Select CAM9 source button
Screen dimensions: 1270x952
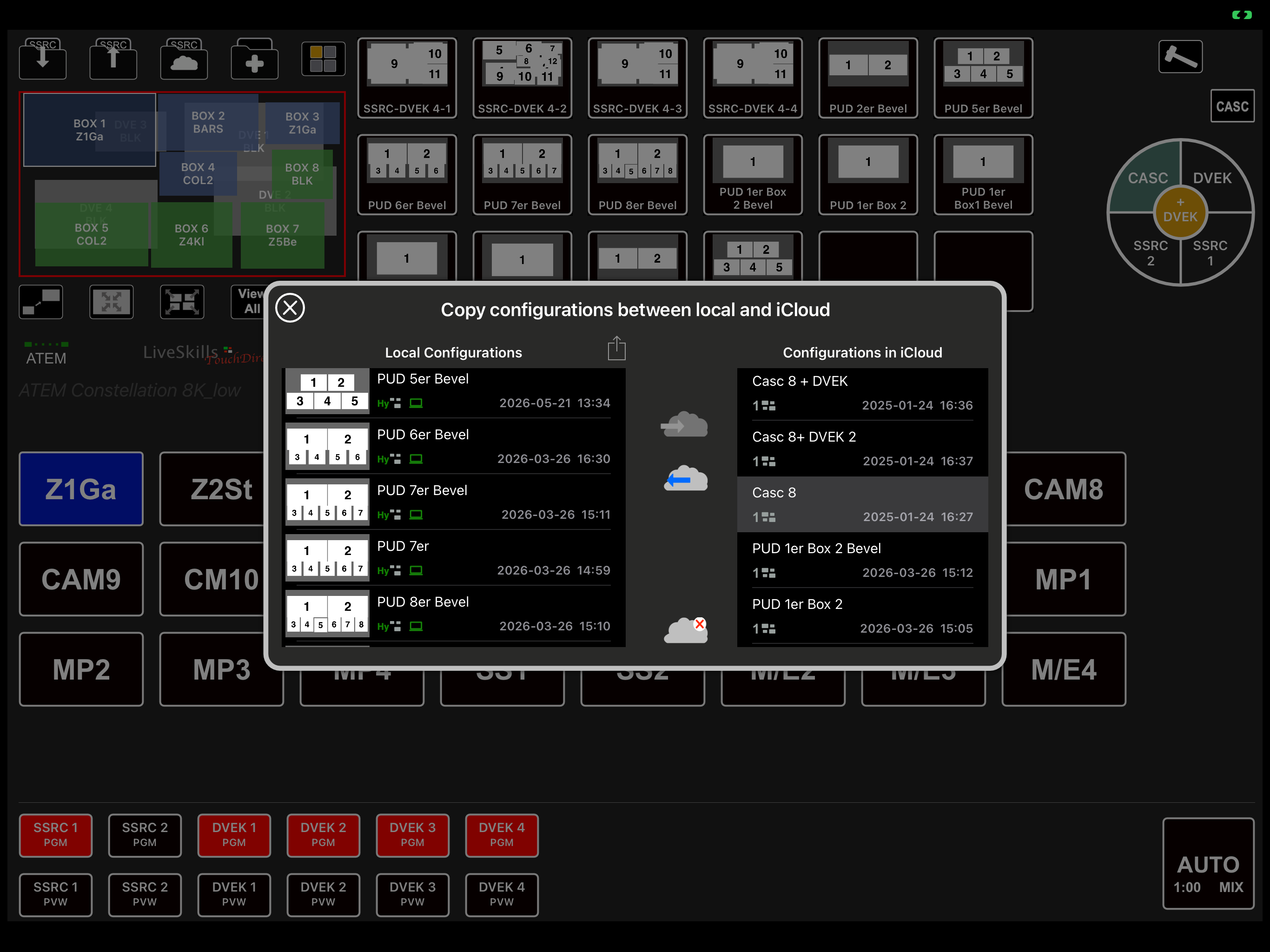[x=81, y=579]
